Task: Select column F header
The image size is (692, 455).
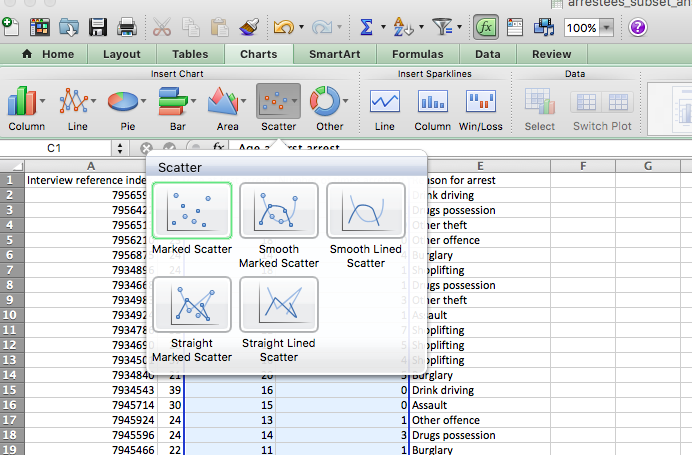Action: point(582,165)
